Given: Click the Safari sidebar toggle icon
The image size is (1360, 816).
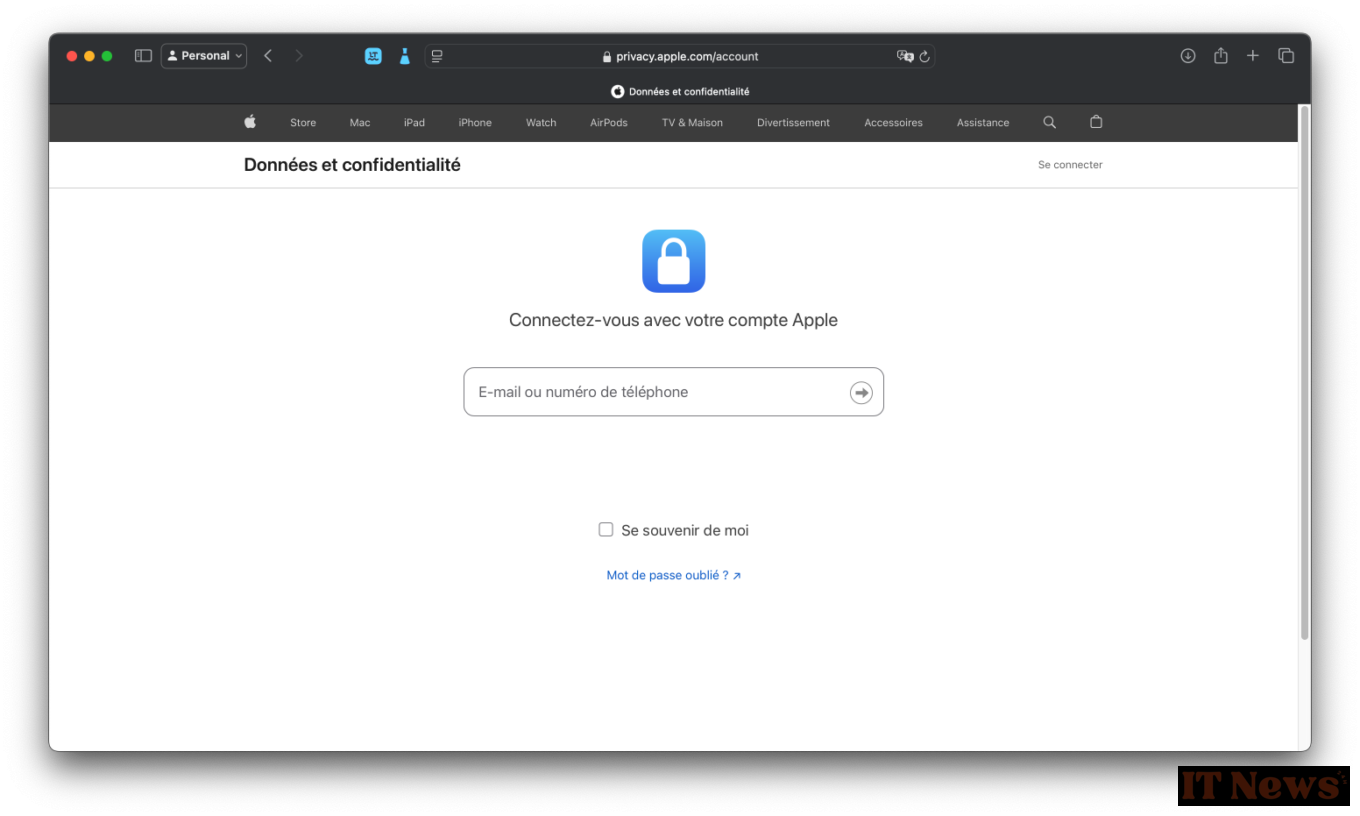Looking at the screenshot, I should pyautogui.click(x=143, y=56).
